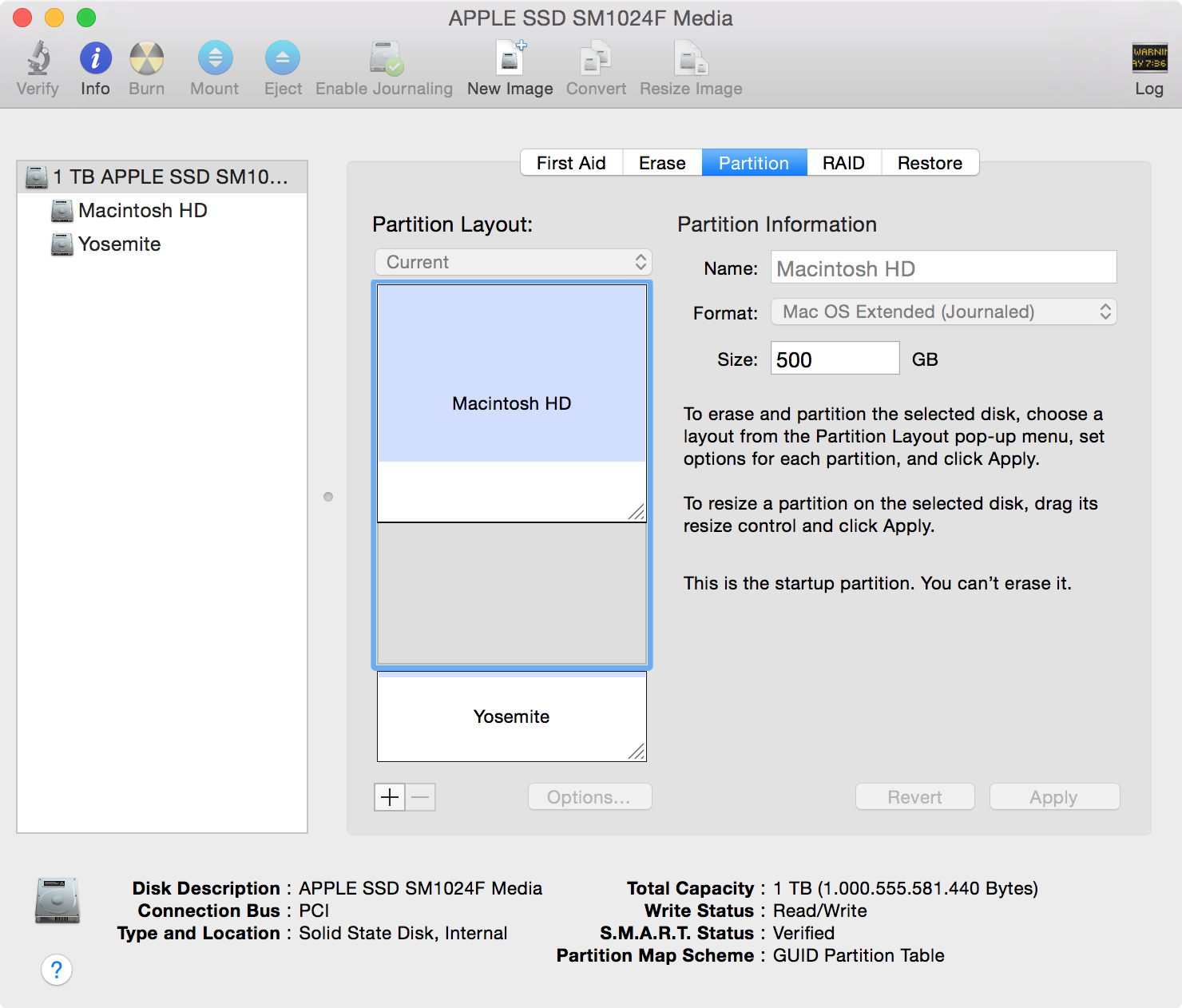
Task: Select the 1 TB APPLE SSD disk
Action: [x=162, y=177]
